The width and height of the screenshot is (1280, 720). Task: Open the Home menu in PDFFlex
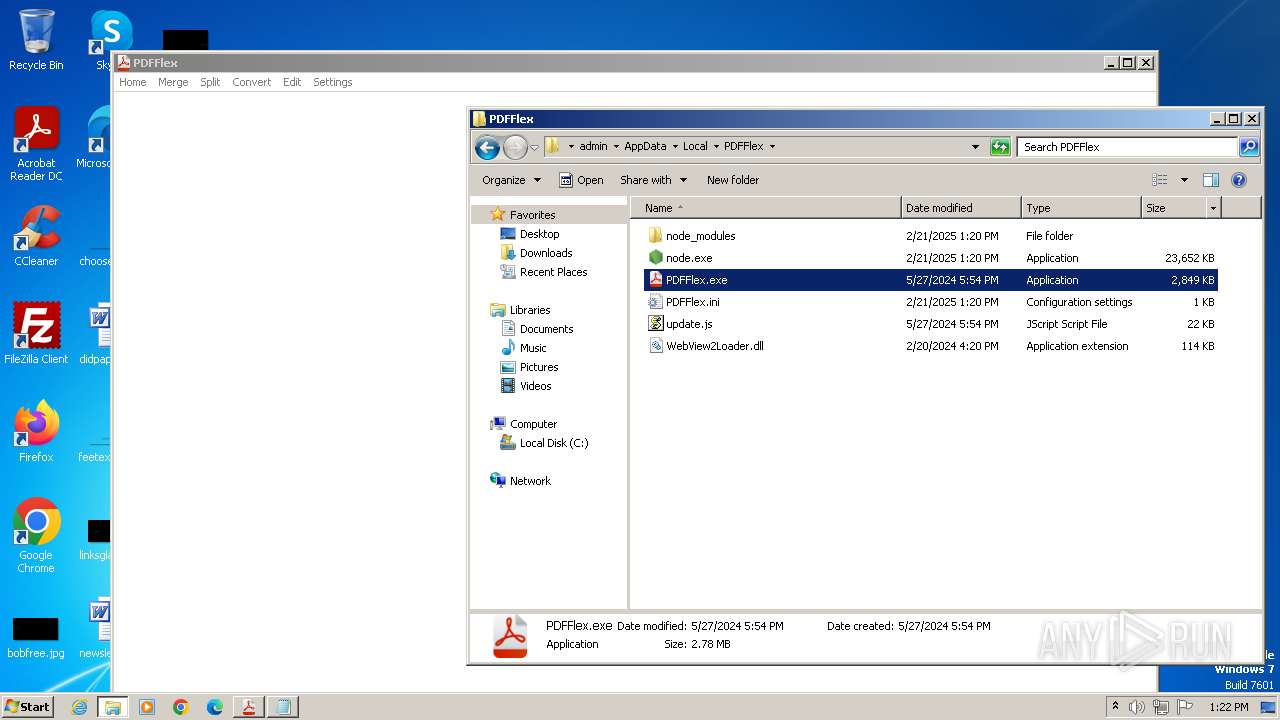click(132, 82)
